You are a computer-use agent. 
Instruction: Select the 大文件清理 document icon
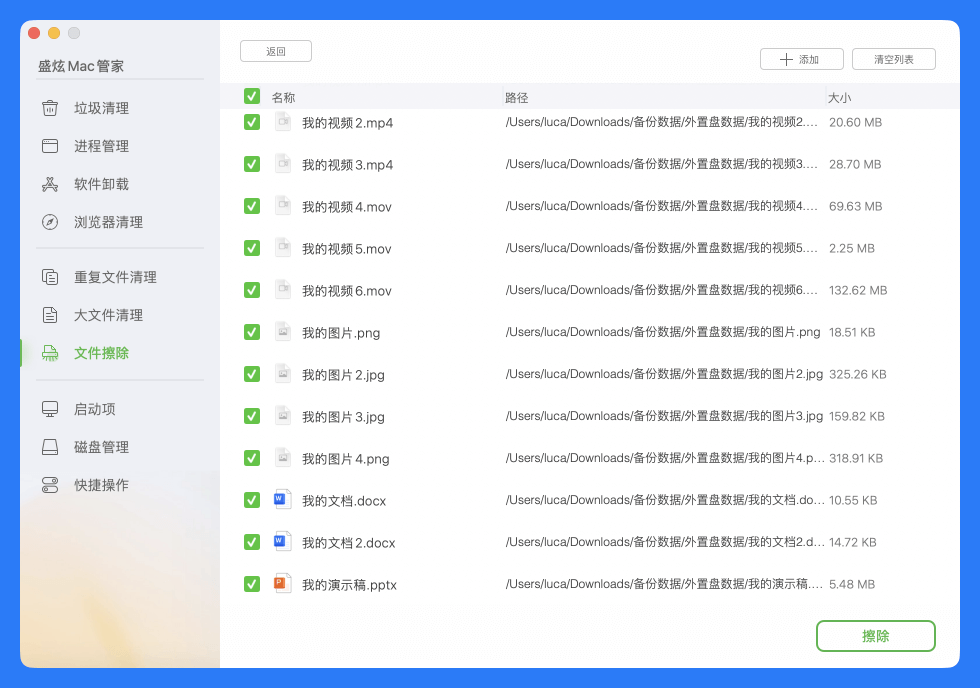[49, 314]
